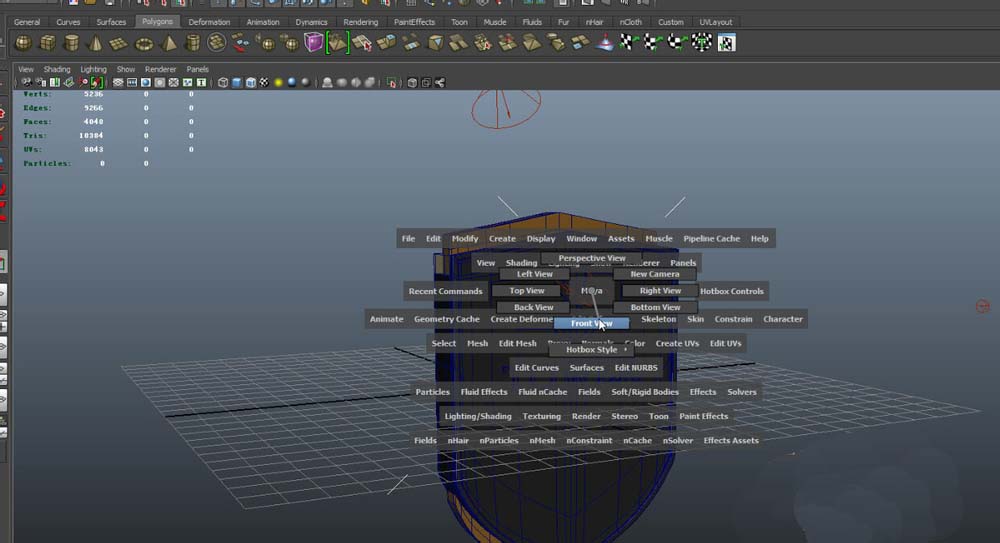Open the viewport Shading panel menu
This screenshot has height=543, width=1000.
(57, 69)
